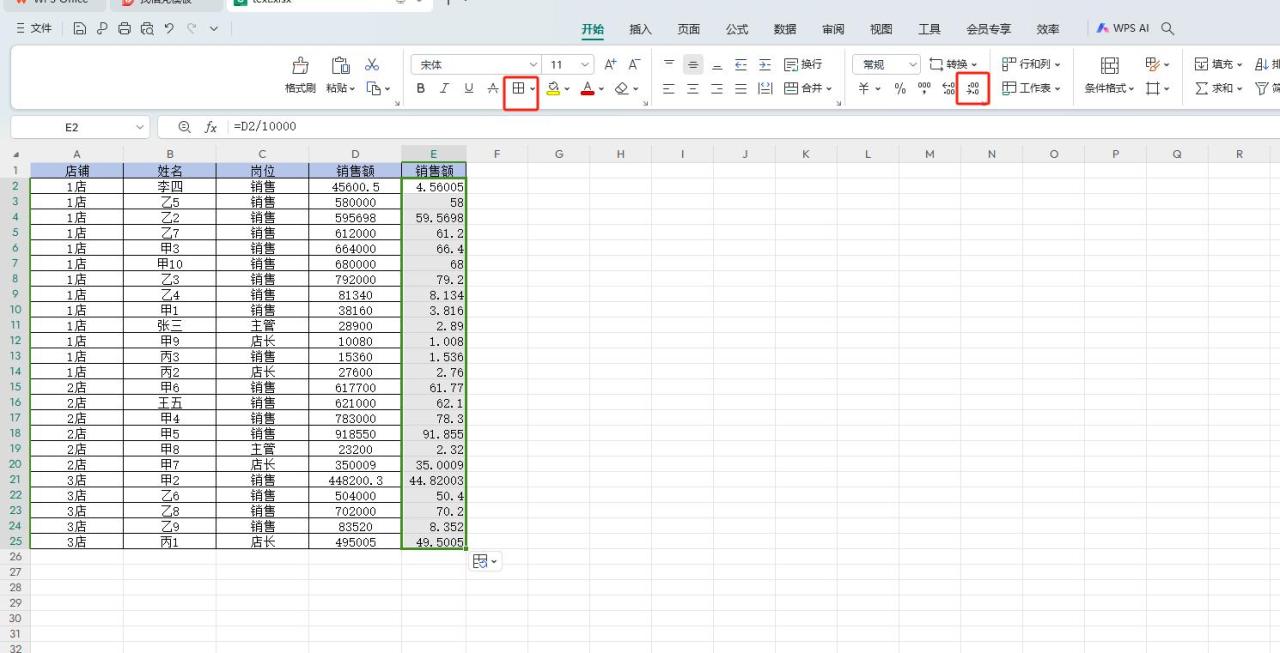Screen dimensions: 1280x653
Task: Click the formula bar showing =D2/10000
Action: point(754,127)
